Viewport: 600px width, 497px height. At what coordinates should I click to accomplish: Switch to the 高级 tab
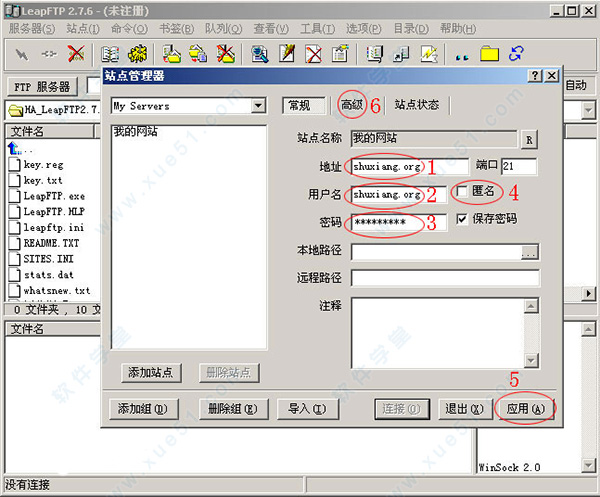(x=352, y=104)
